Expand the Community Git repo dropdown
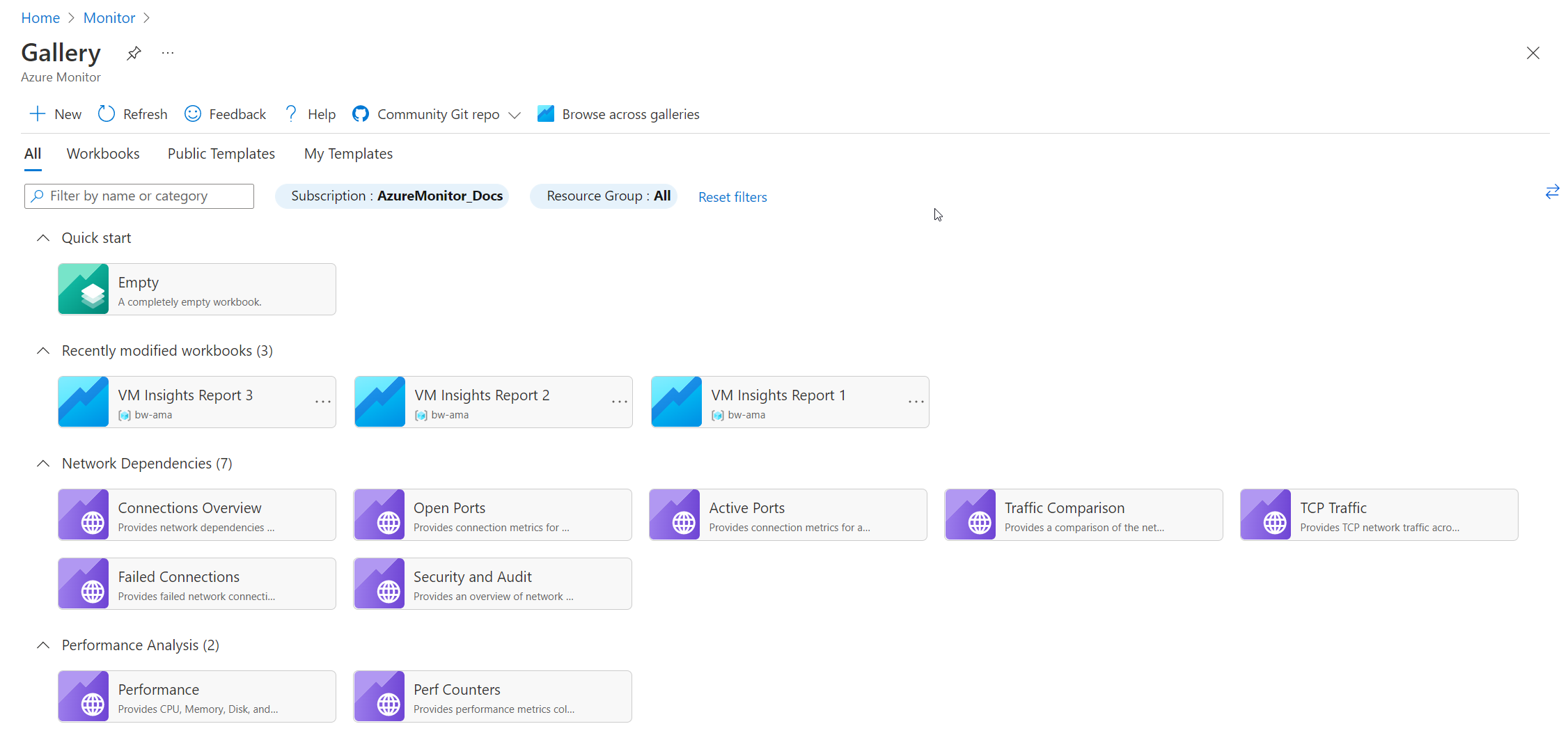 pos(514,115)
